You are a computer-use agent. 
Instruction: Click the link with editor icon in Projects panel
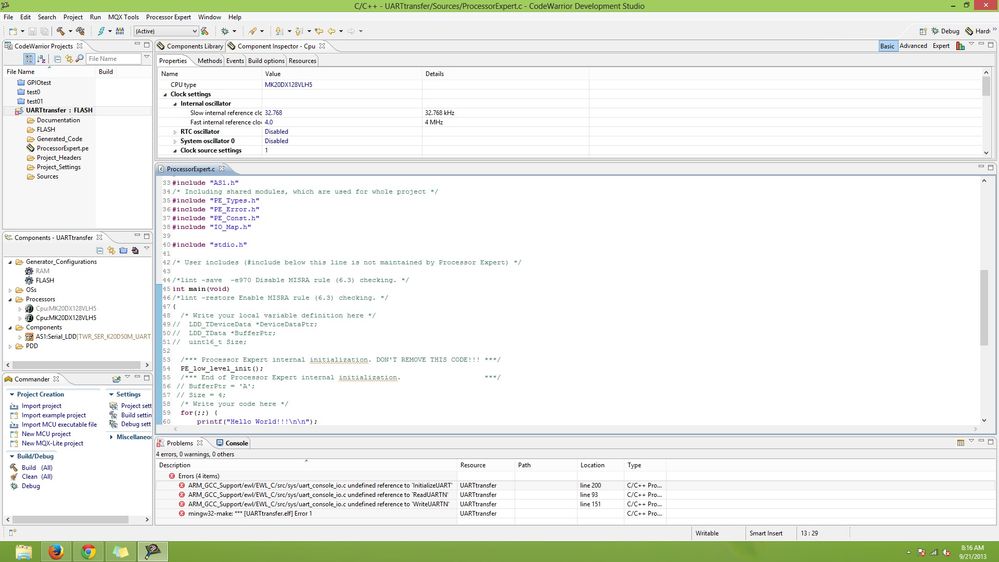[69, 59]
